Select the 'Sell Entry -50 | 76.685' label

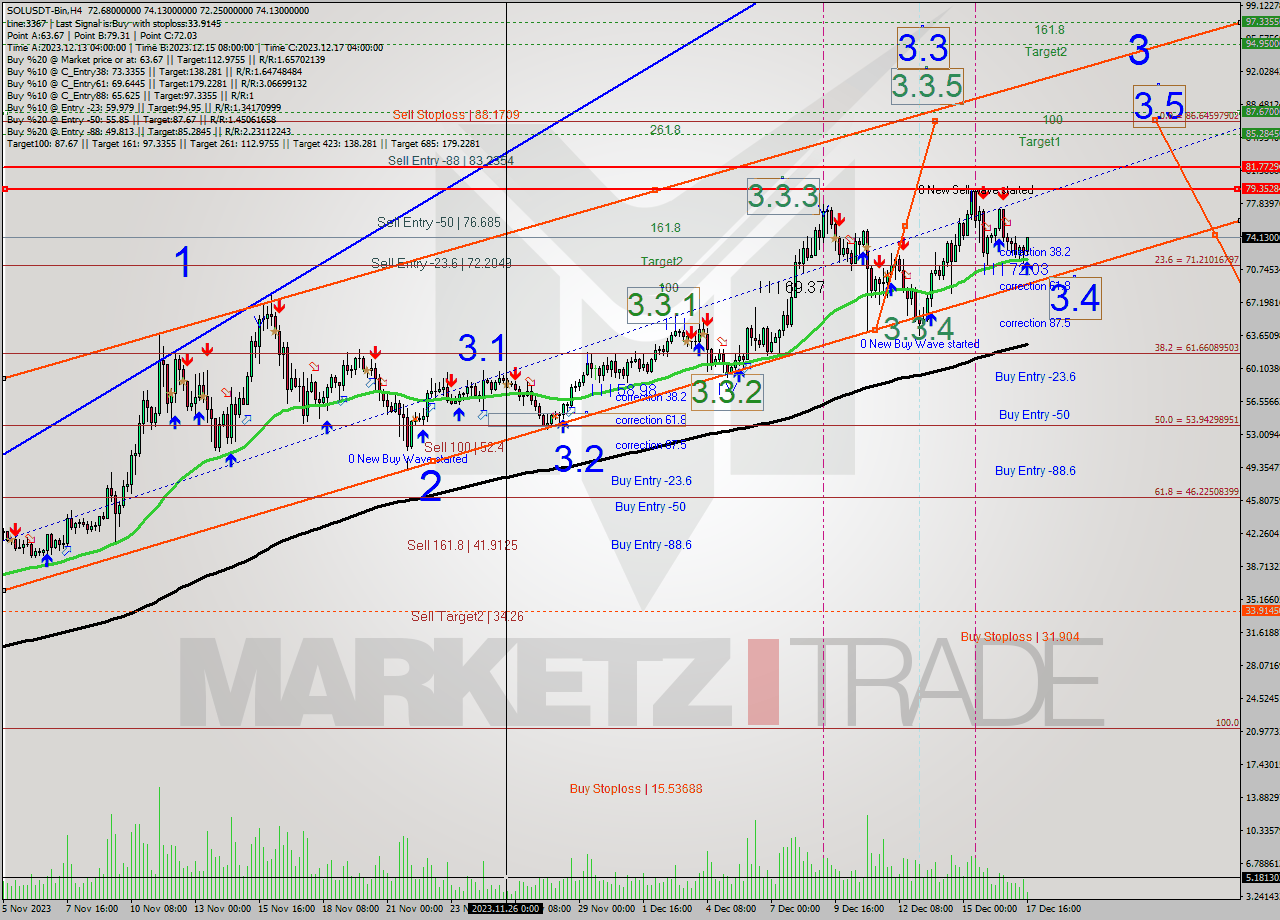(x=439, y=222)
